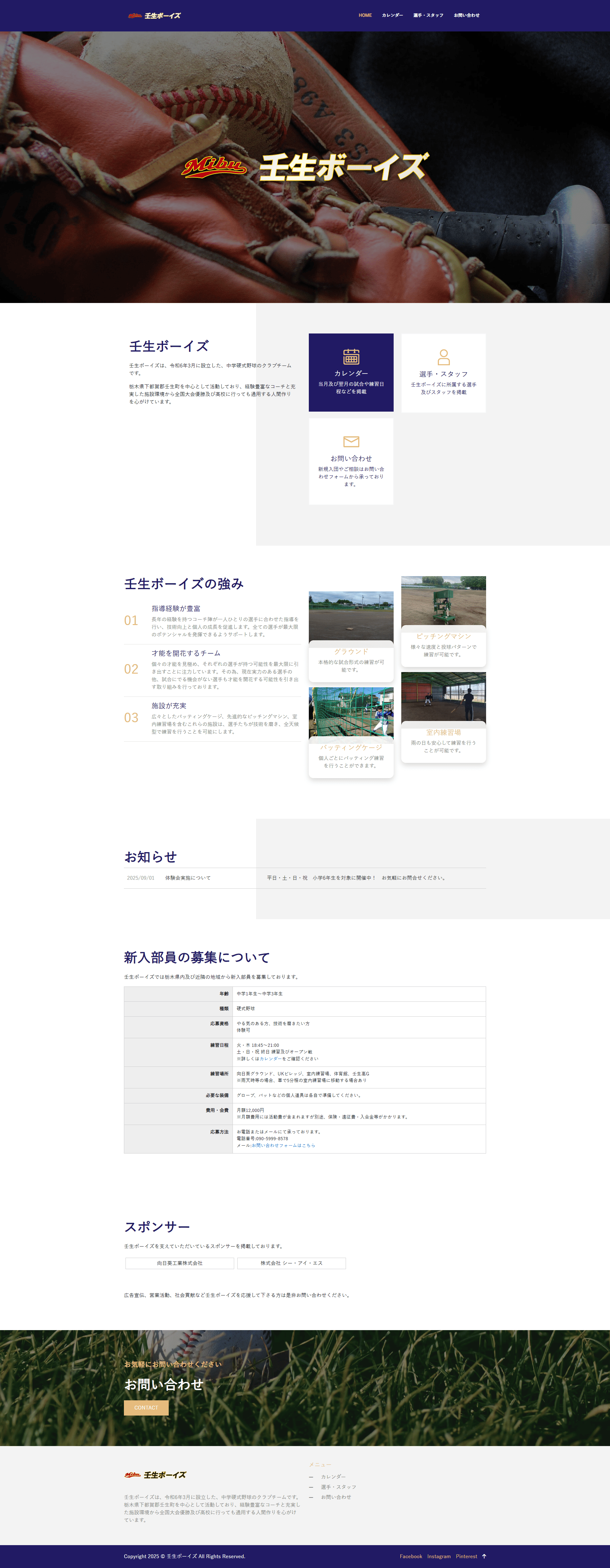Click the カレンダー link in the practice schedule row

(270, 1059)
